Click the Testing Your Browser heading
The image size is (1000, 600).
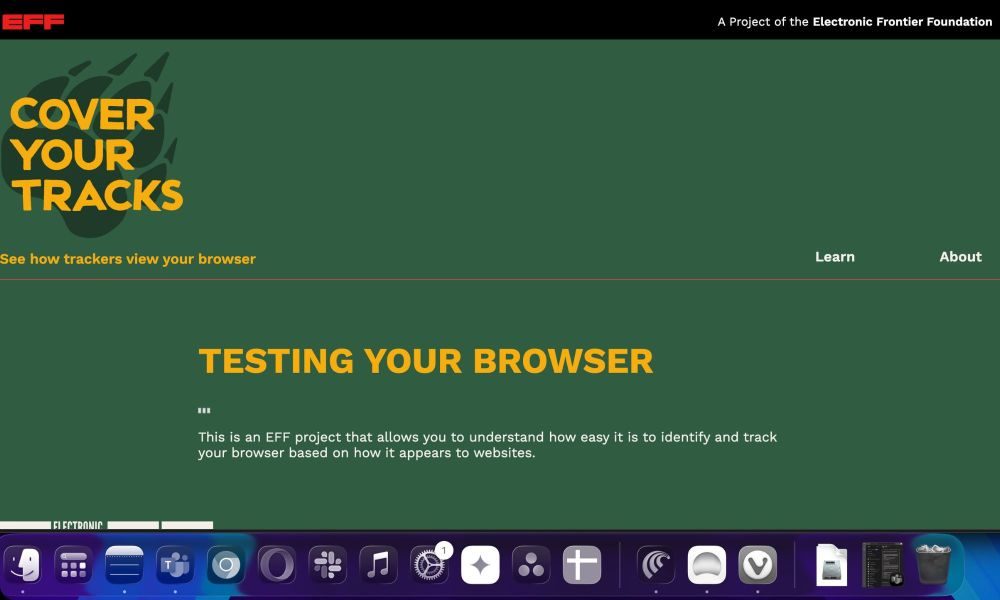(x=426, y=361)
